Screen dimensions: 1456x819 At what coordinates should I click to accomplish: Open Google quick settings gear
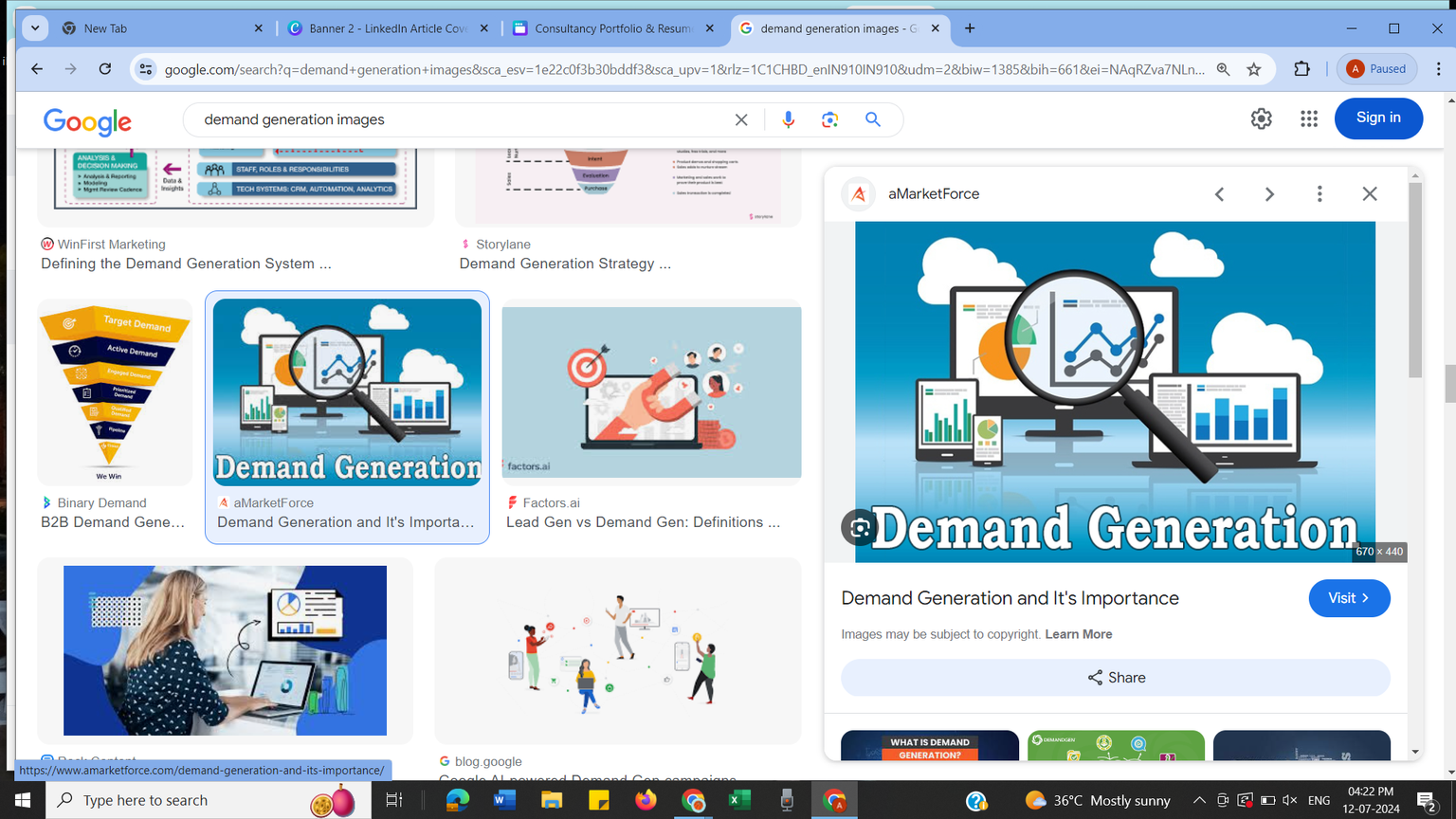tap(1261, 118)
